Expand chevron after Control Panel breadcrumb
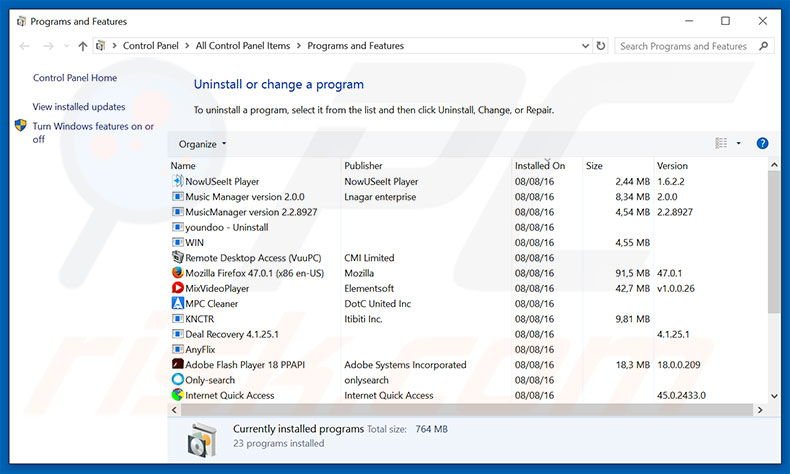Image resolution: width=790 pixels, height=474 pixels. [187, 46]
